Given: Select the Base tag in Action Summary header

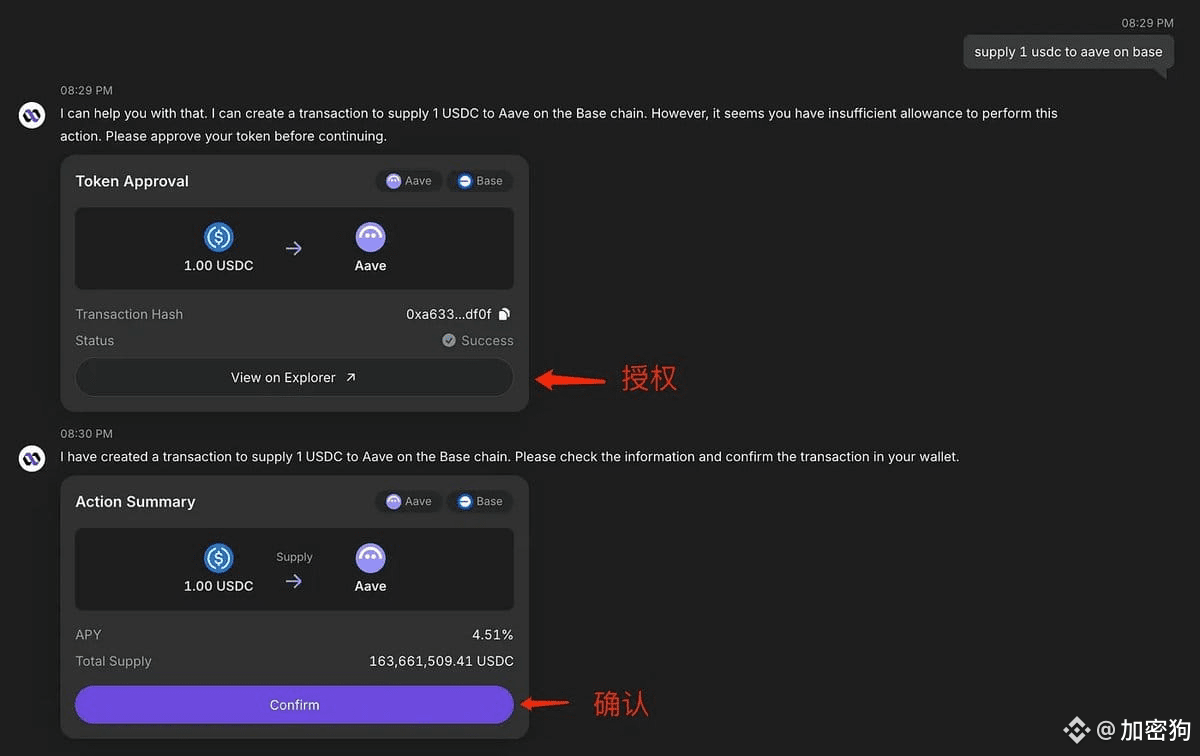Looking at the screenshot, I should coord(480,502).
